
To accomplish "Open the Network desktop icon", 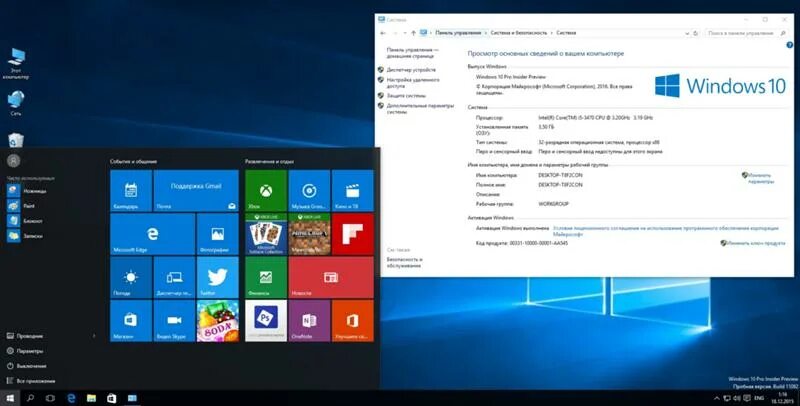I will pyautogui.click(x=16, y=103).
